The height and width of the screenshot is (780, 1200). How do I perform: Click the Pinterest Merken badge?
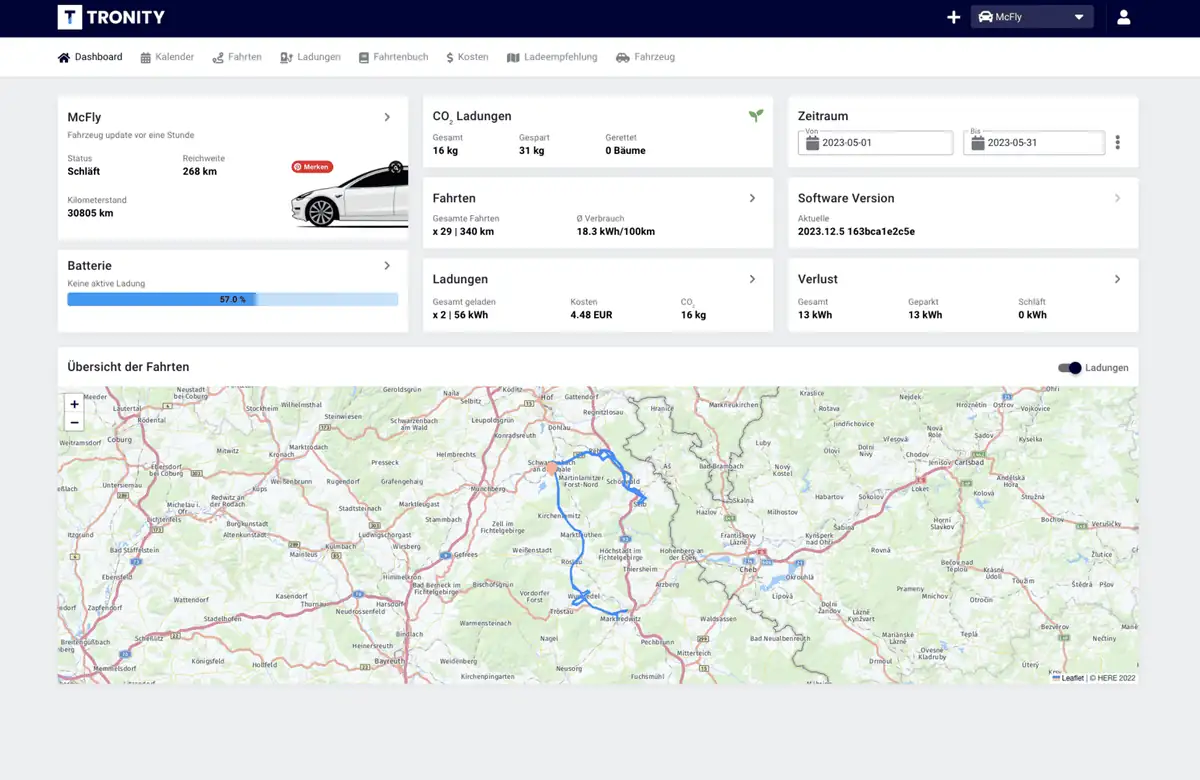pyautogui.click(x=312, y=167)
